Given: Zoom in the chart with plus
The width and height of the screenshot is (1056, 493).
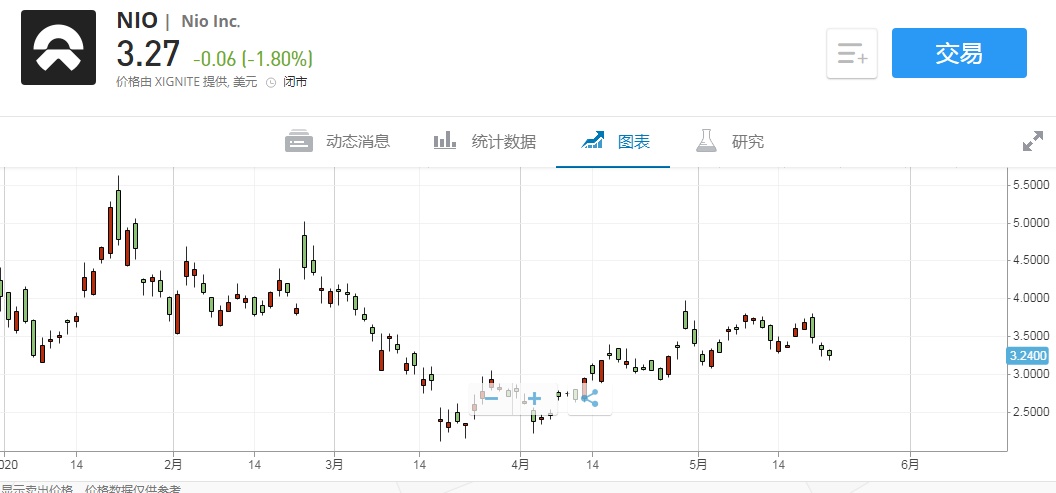Looking at the screenshot, I should (534, 398).
